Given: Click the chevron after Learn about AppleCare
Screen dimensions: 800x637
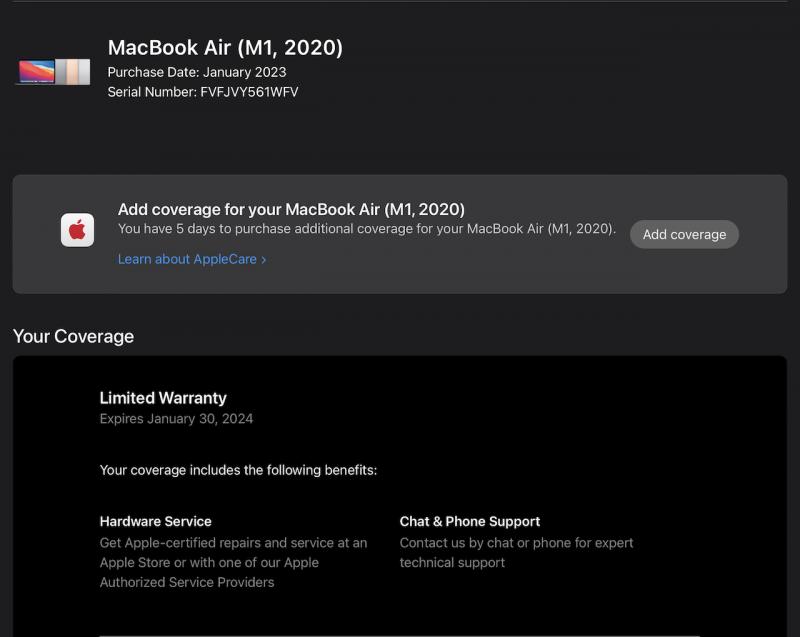Looking at the screenshot, I should click(x=264, y=260).
